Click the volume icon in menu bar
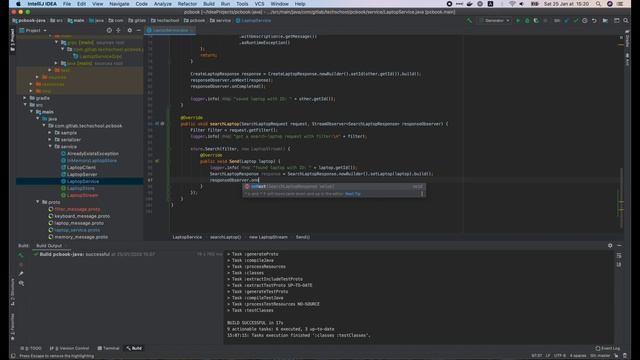Viewport: 640px width, 360px height. (522, 4)
